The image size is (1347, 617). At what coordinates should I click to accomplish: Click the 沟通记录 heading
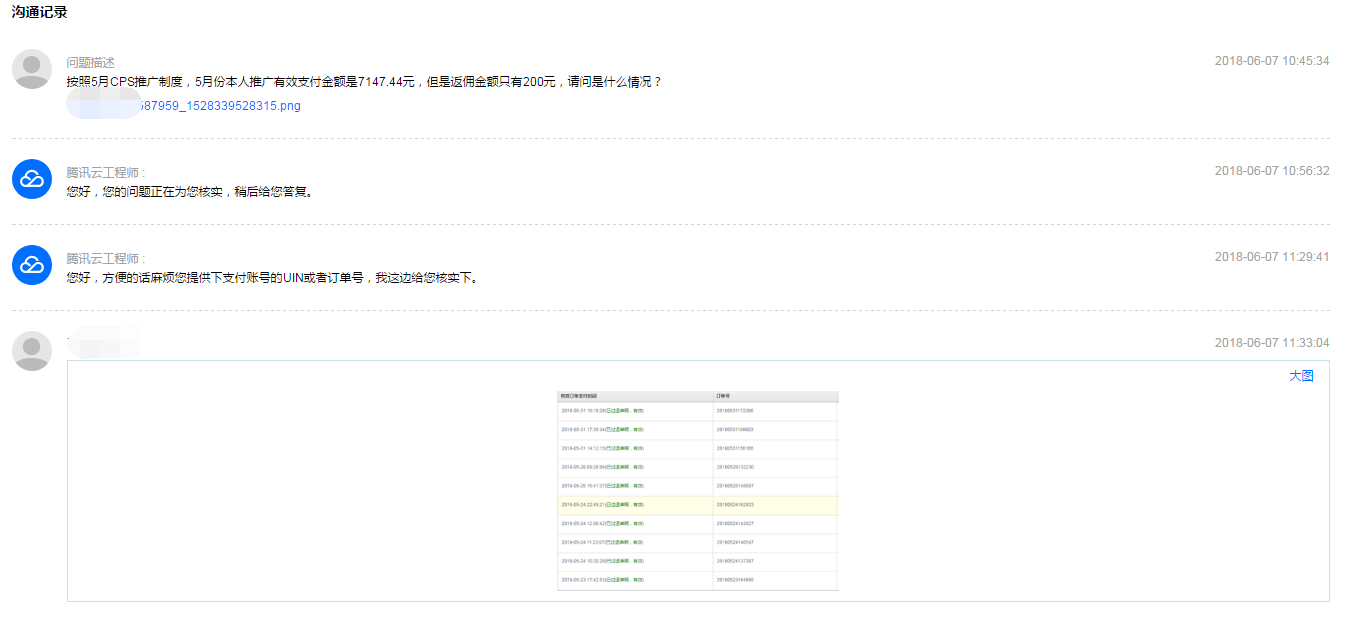(x=40, y=13)
